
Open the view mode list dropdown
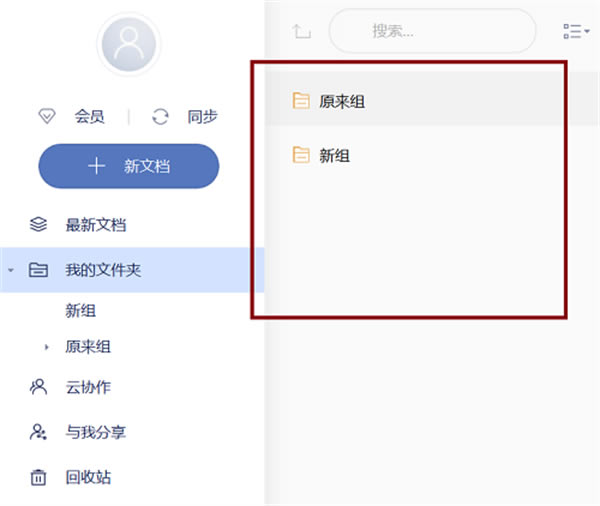click(576, 31)
